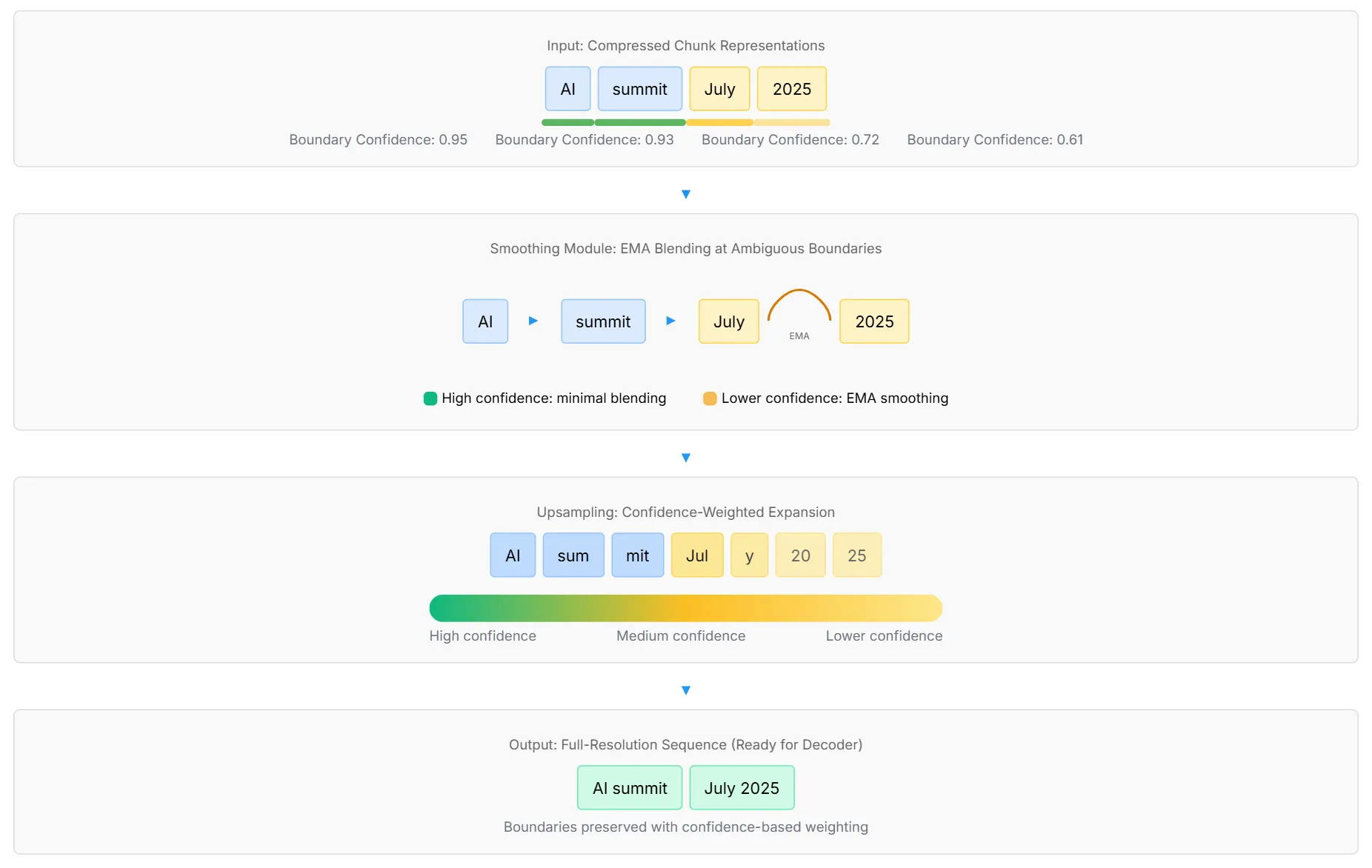Click the 'Jul' token chip

point(696,555)
